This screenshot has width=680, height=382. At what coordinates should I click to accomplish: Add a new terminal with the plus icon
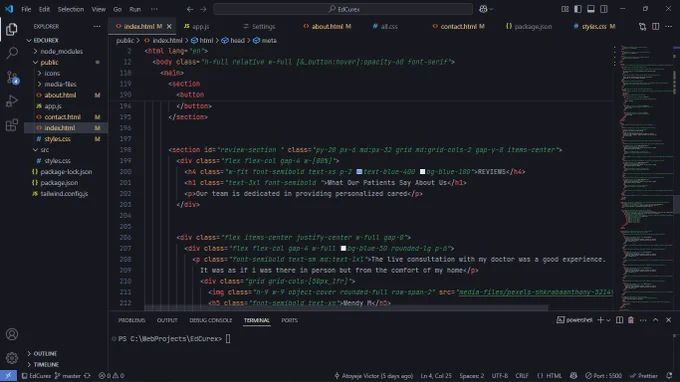[600, 320]
